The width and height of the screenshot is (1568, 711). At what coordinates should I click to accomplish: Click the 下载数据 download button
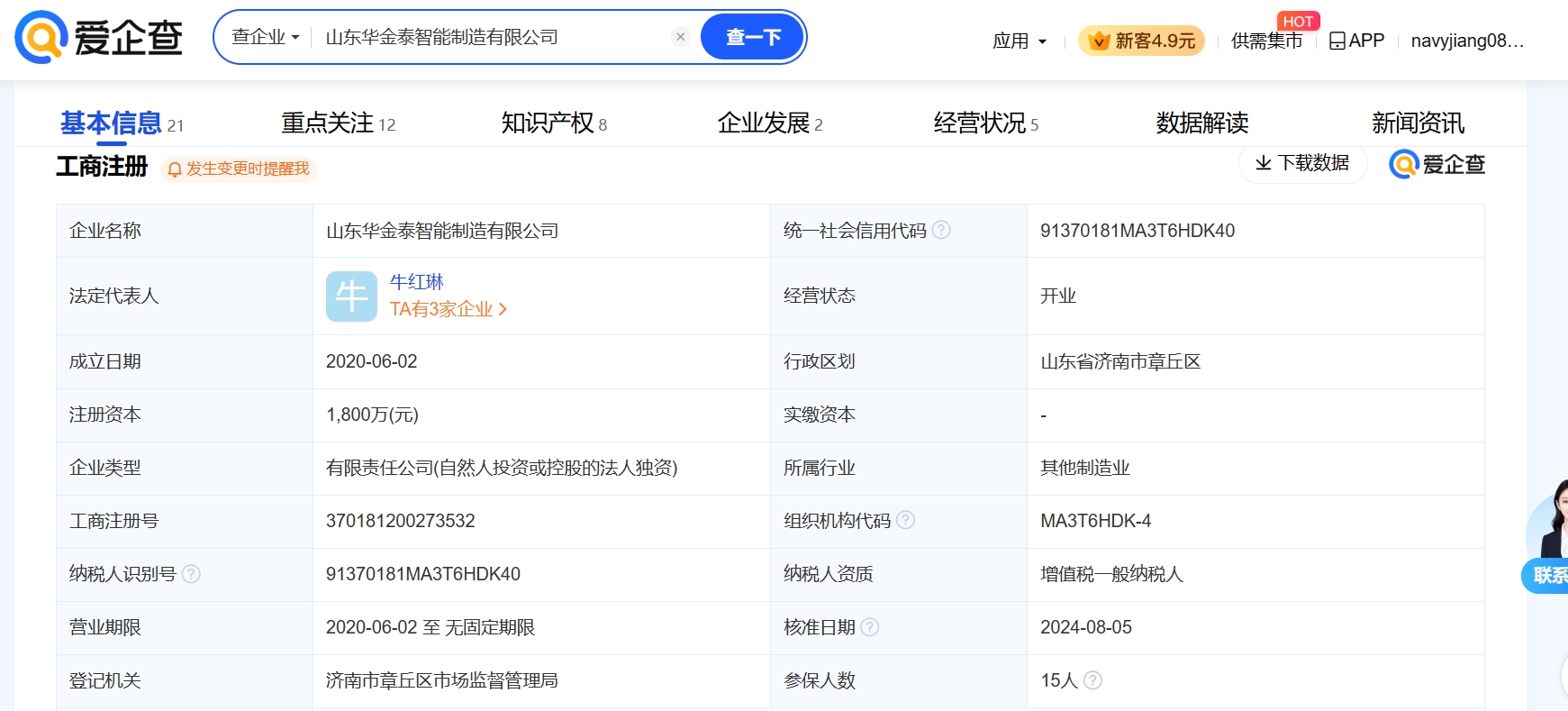pyautogui.click(x=1302, y=163)
